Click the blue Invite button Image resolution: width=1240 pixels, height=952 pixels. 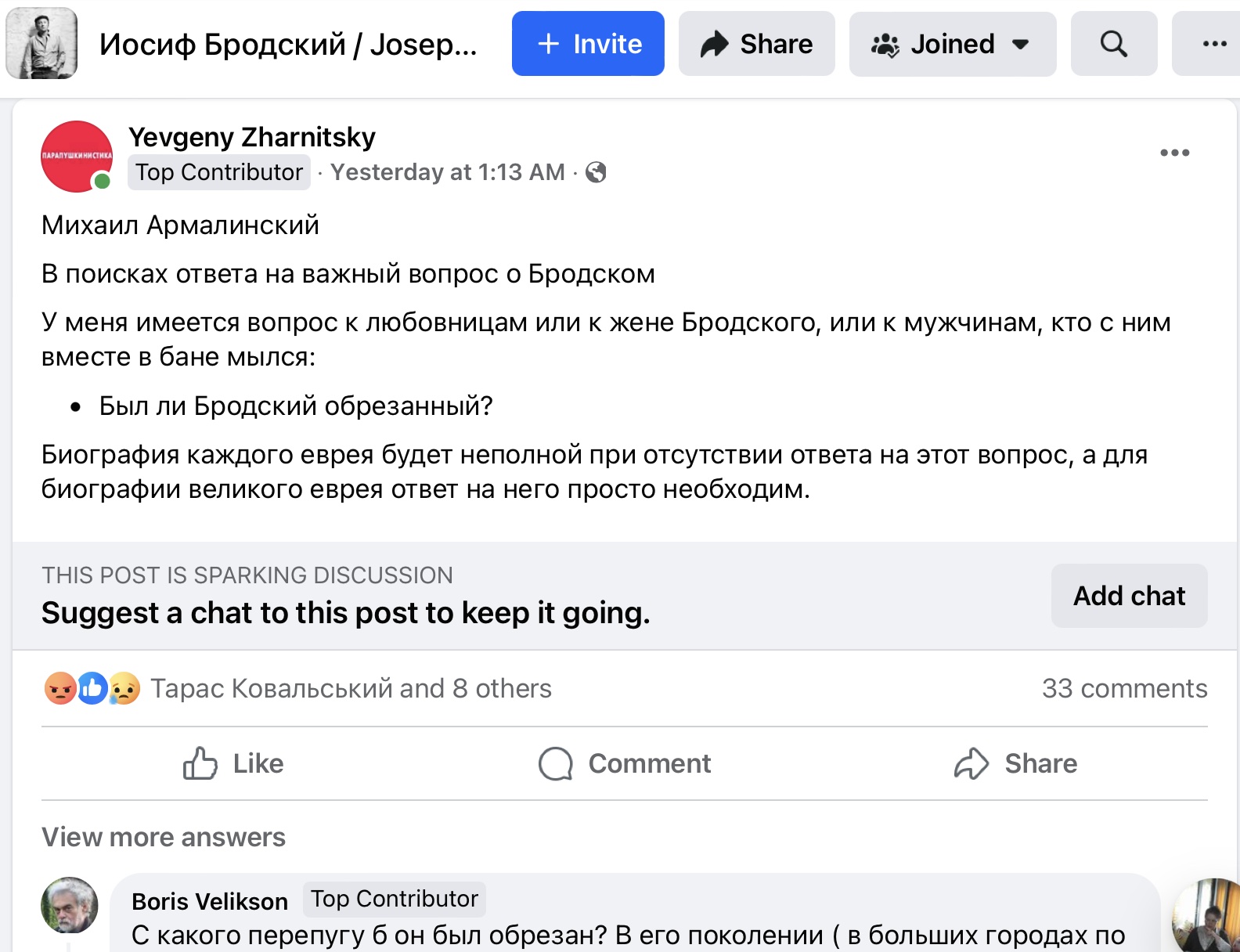[x=588, y=44]
